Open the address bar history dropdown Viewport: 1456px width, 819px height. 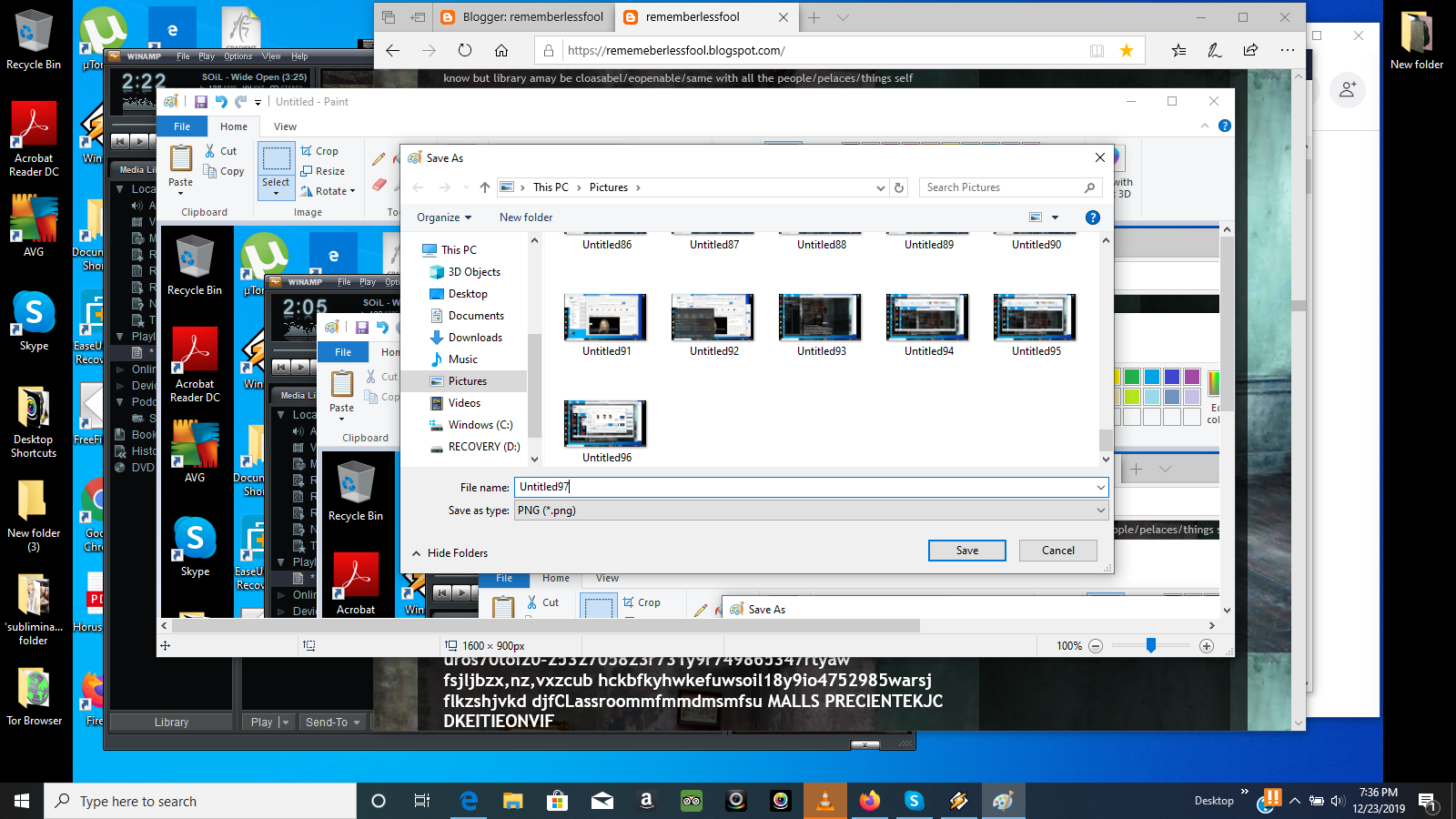(x=880, y=187)
